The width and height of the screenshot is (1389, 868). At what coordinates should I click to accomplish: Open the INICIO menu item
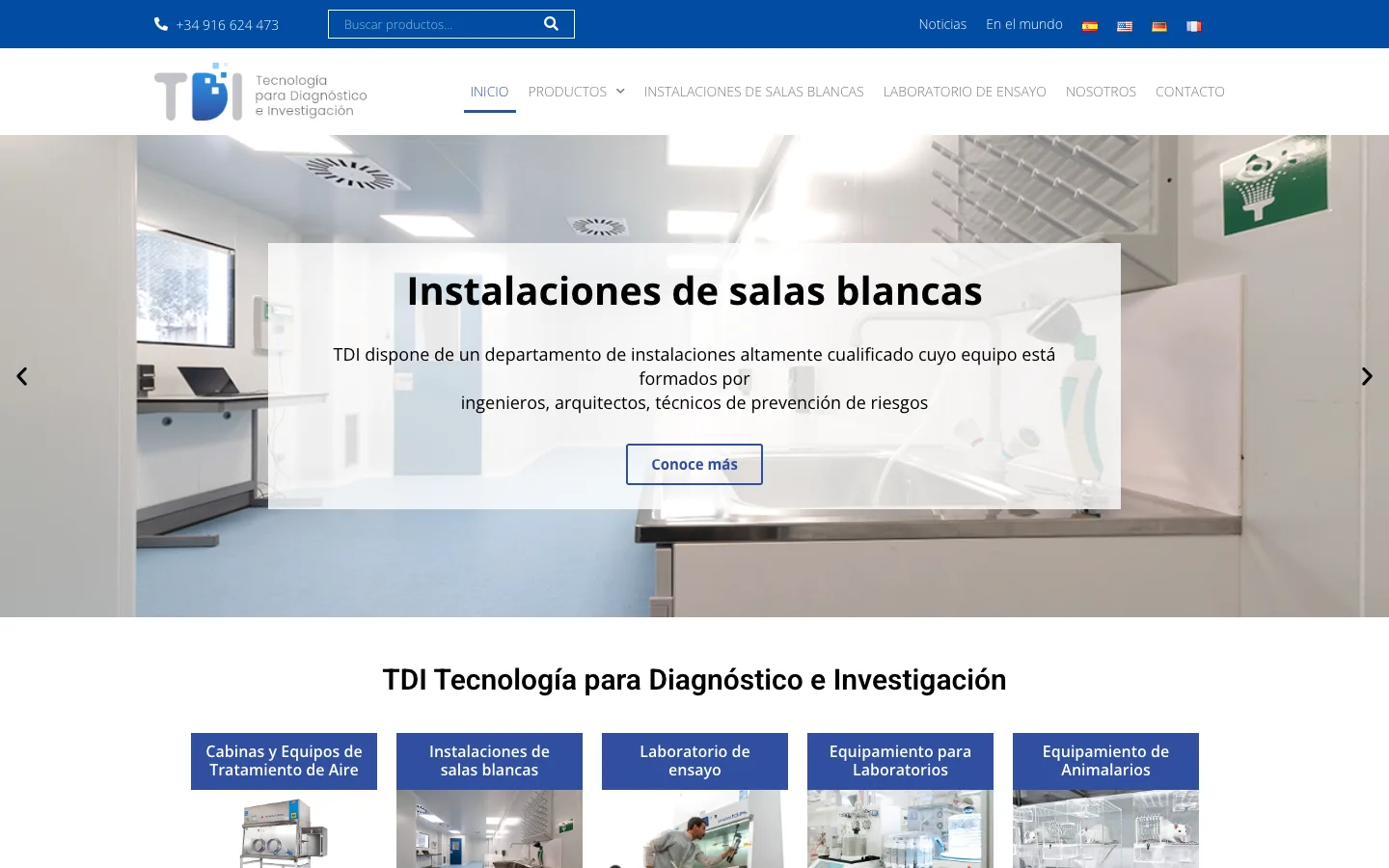tap(489, 92)
